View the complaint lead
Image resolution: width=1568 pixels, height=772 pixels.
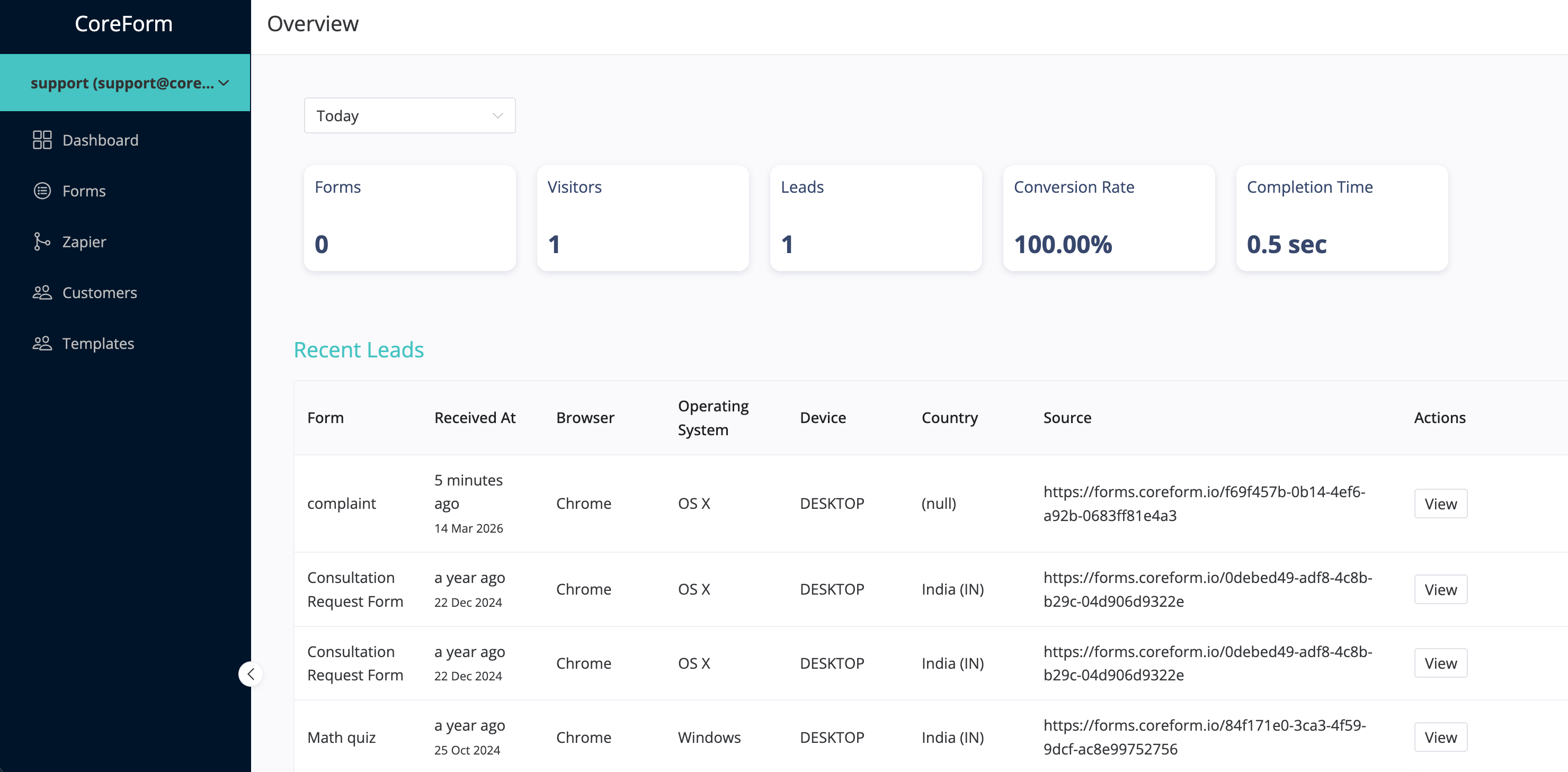(x=1440, y=504)
